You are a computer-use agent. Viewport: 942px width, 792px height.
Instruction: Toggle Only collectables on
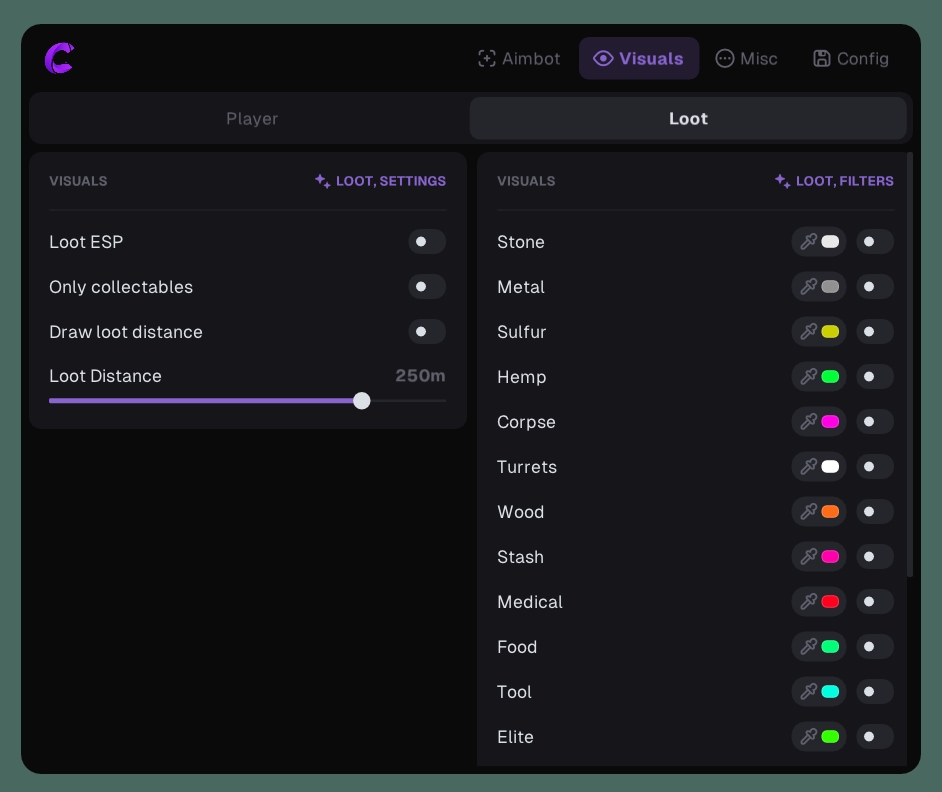tap(427, 286)
